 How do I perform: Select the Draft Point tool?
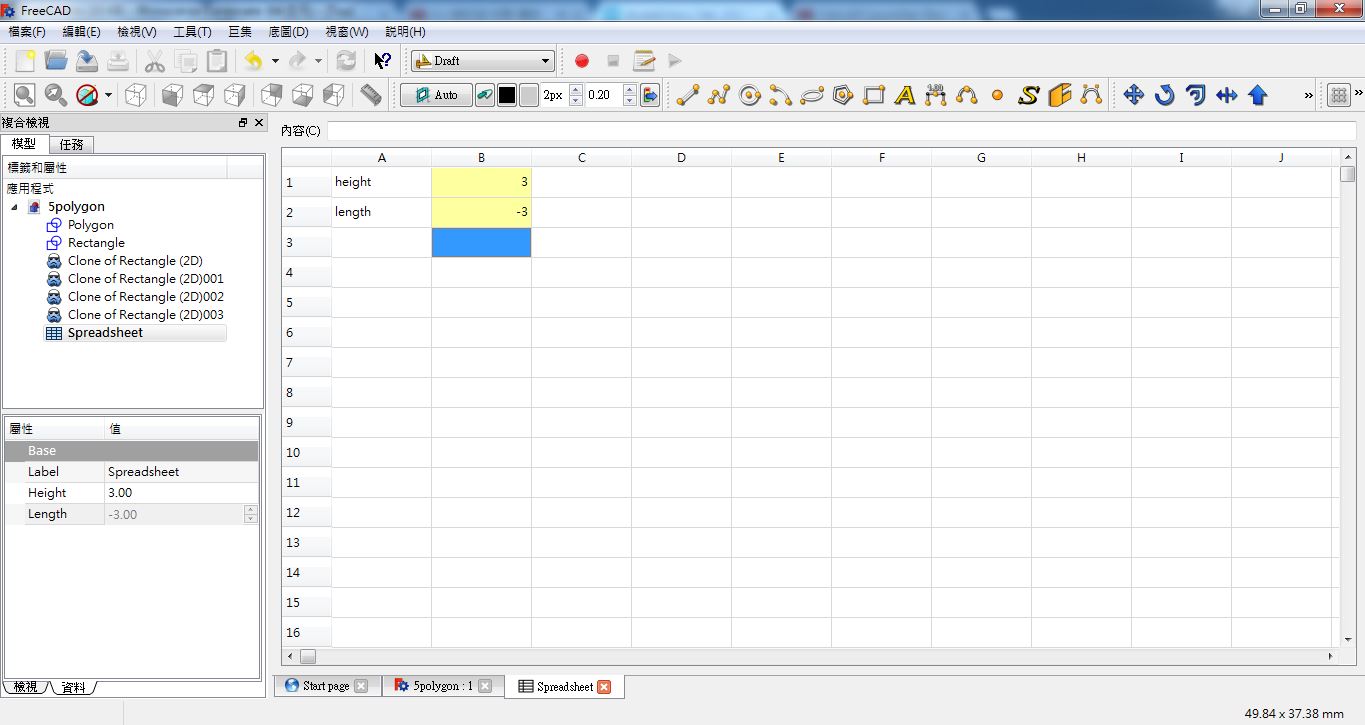(x=996, y=95)
